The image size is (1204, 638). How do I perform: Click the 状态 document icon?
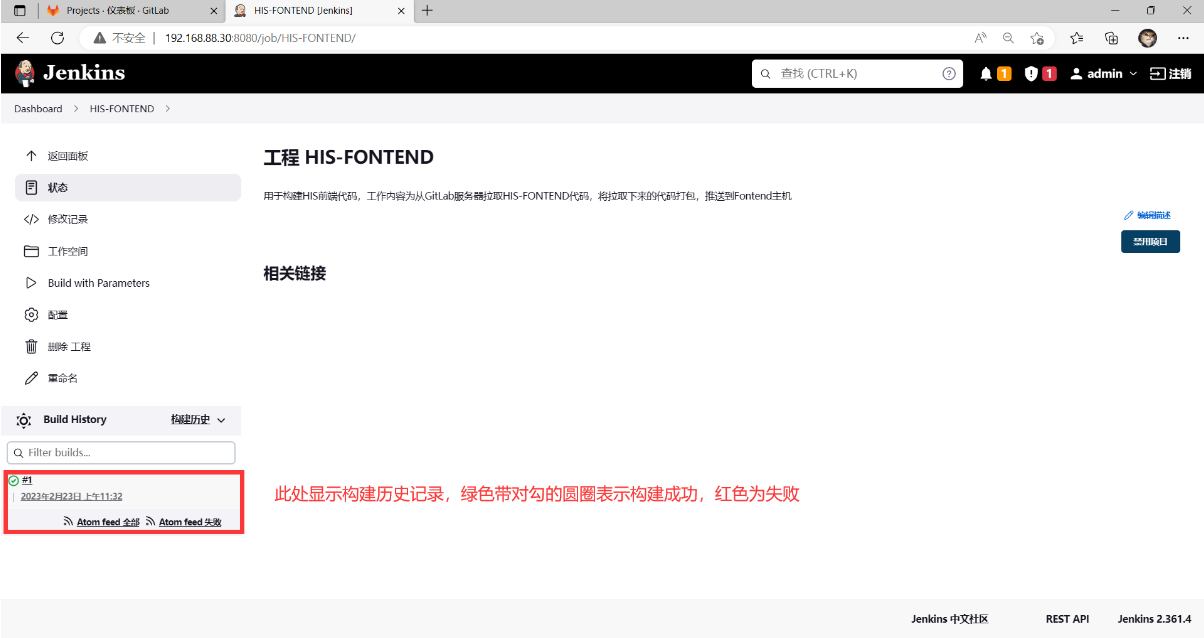(x=31, y=188)
